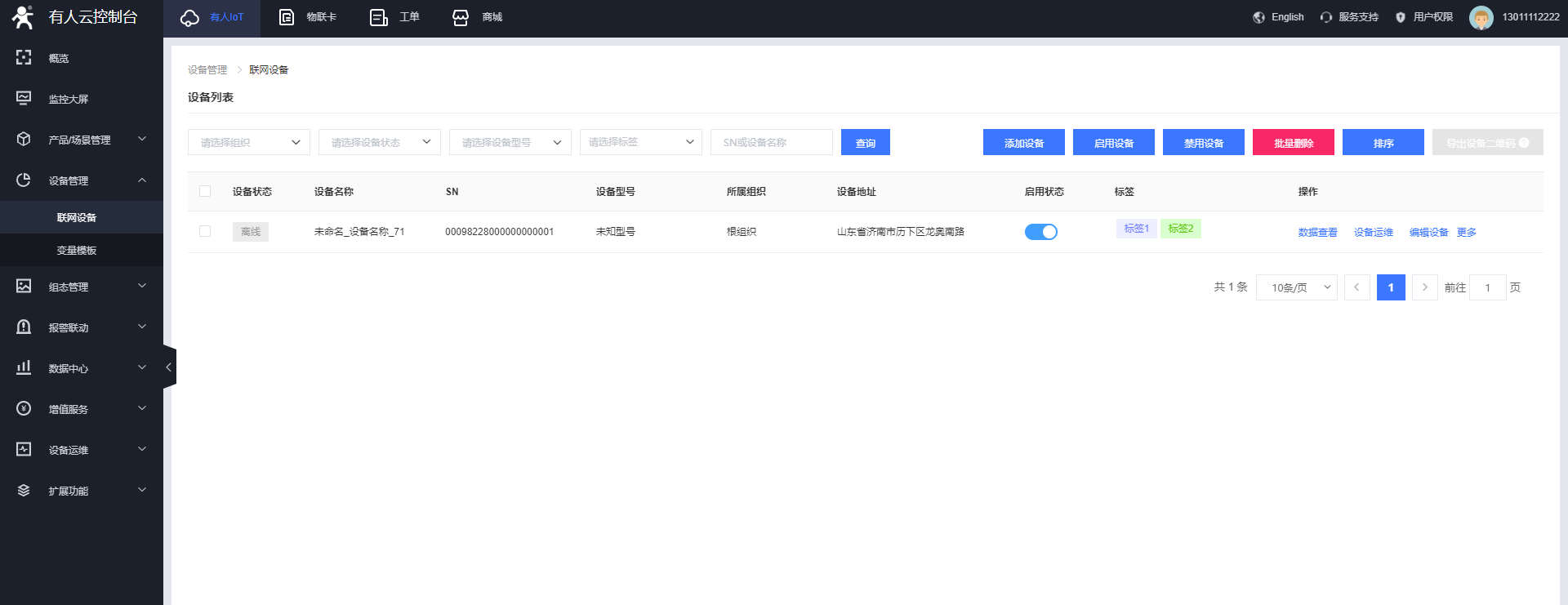Viewport: 1568px width, 605px height.
Task: Click the 添加设备 button
Action: 1024,142
